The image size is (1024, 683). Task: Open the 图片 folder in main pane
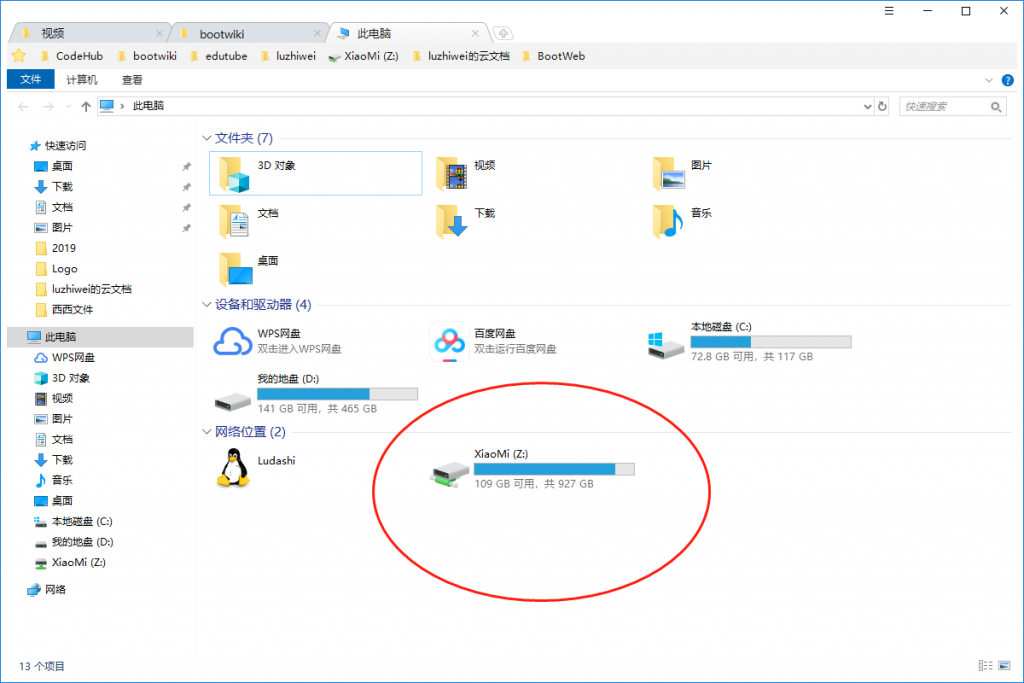click(x=669, y=174)
